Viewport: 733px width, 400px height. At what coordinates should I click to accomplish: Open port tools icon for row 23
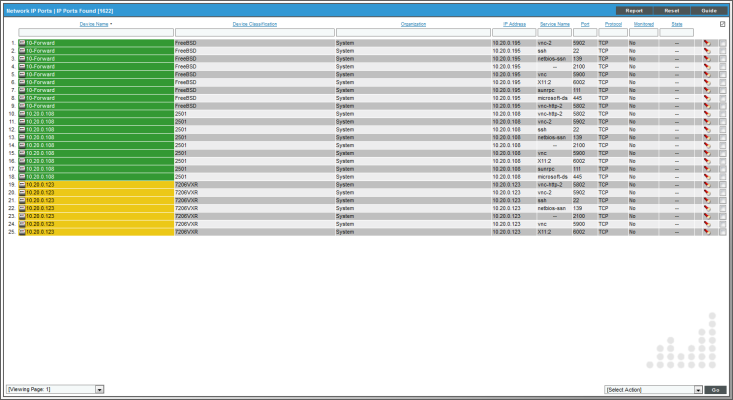pyautogui.click(x=707, y=216)
